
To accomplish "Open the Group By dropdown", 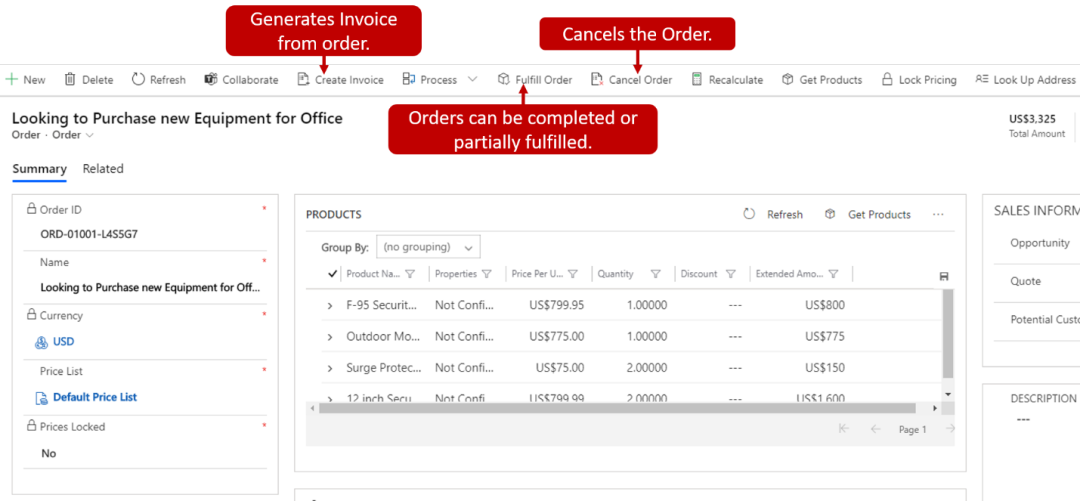I will point(429,247).
